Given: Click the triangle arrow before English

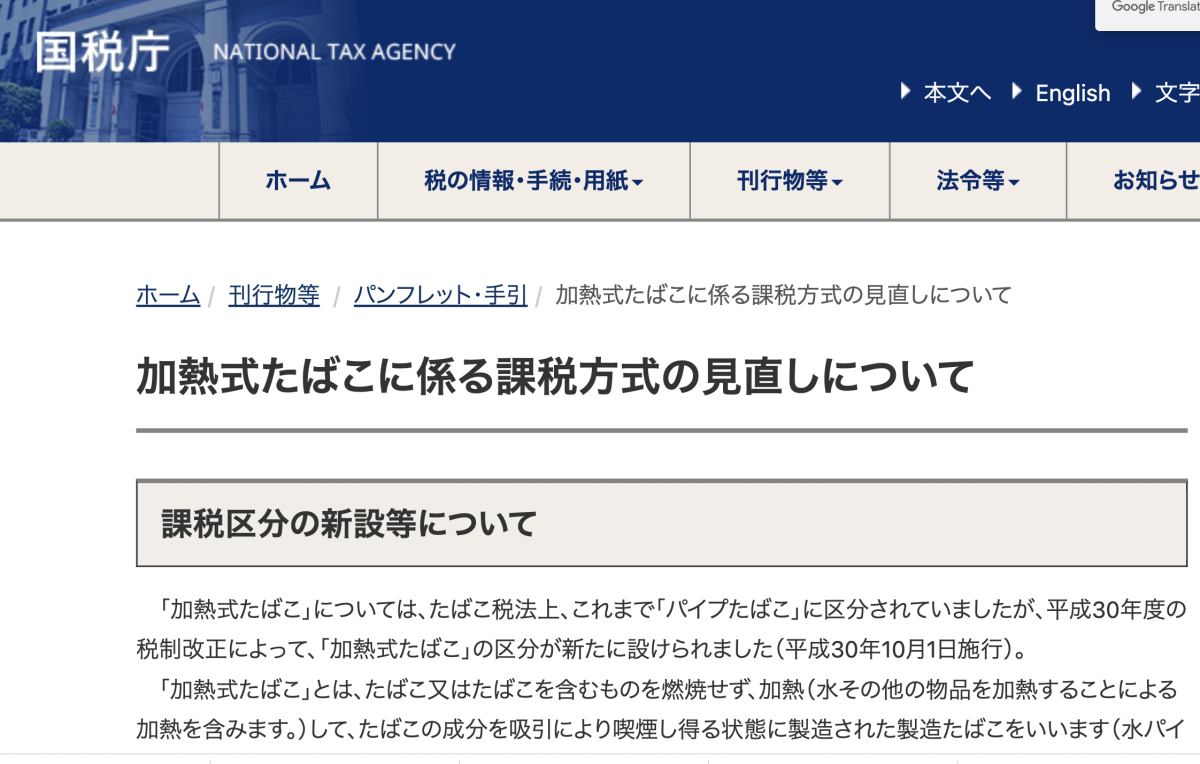Looking at the screenshot, I should pyautogui.click(x=1017, y=92).
